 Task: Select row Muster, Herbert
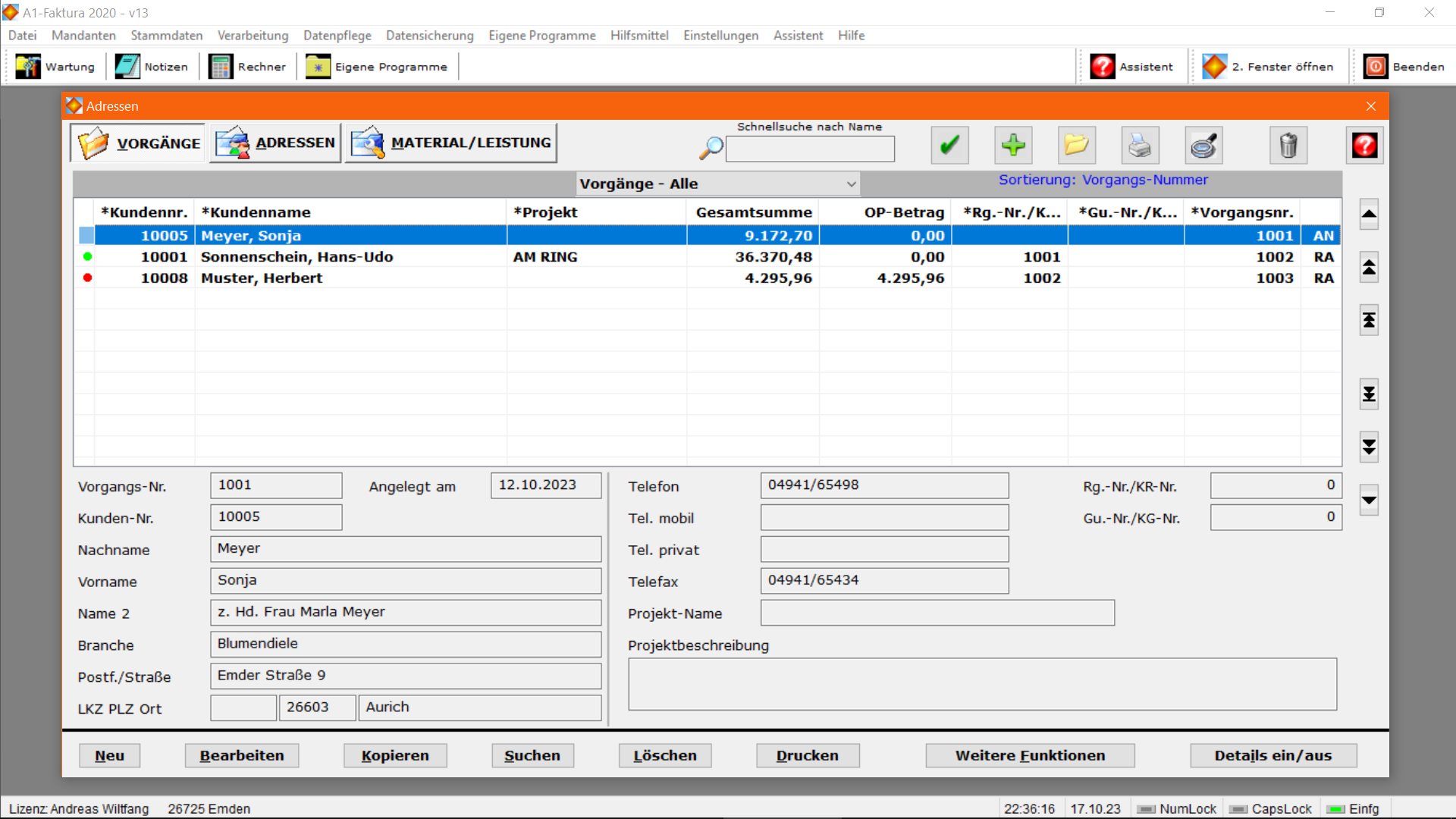pos(708,278)
